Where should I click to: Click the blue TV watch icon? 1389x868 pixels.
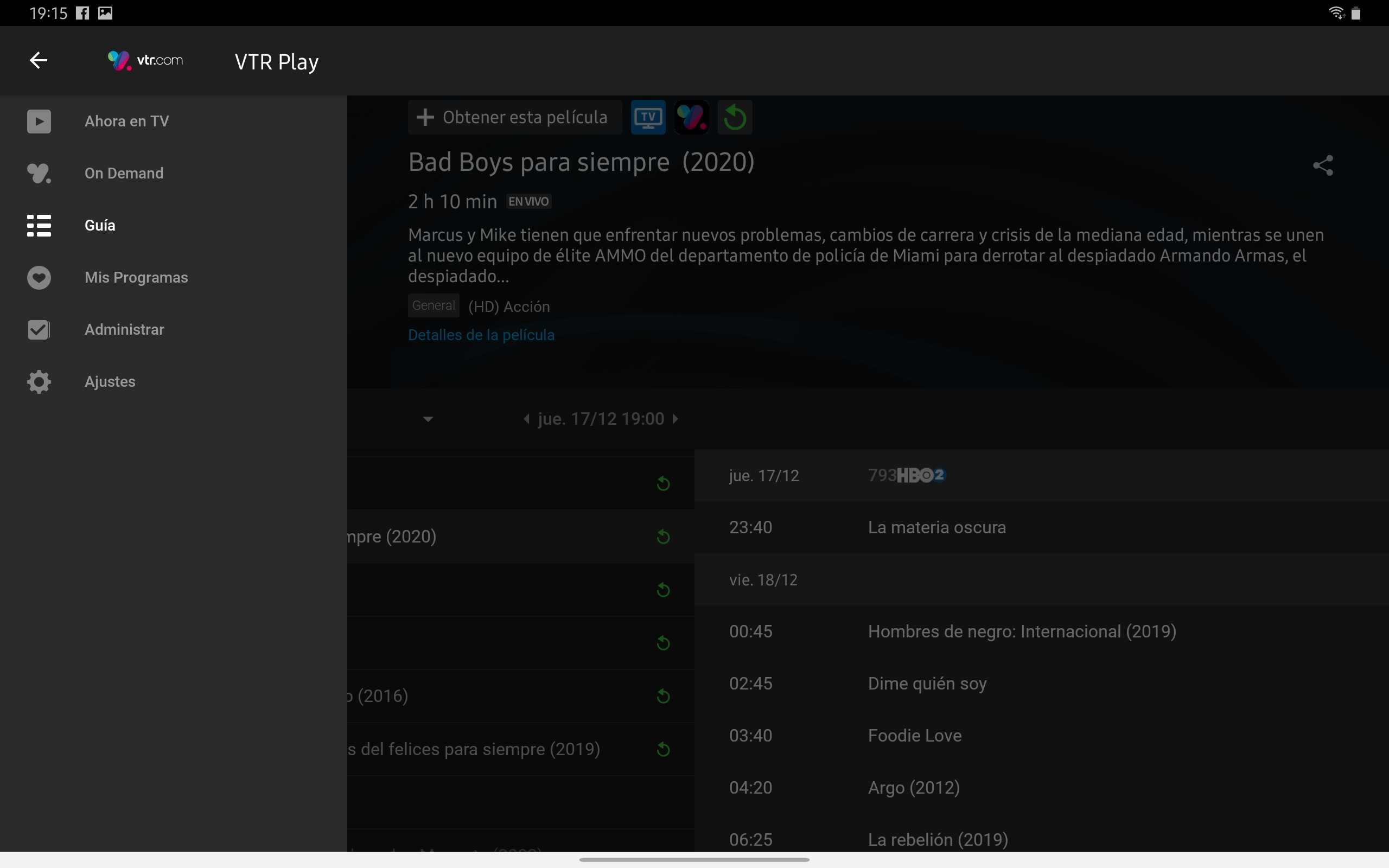pos(647,118)
